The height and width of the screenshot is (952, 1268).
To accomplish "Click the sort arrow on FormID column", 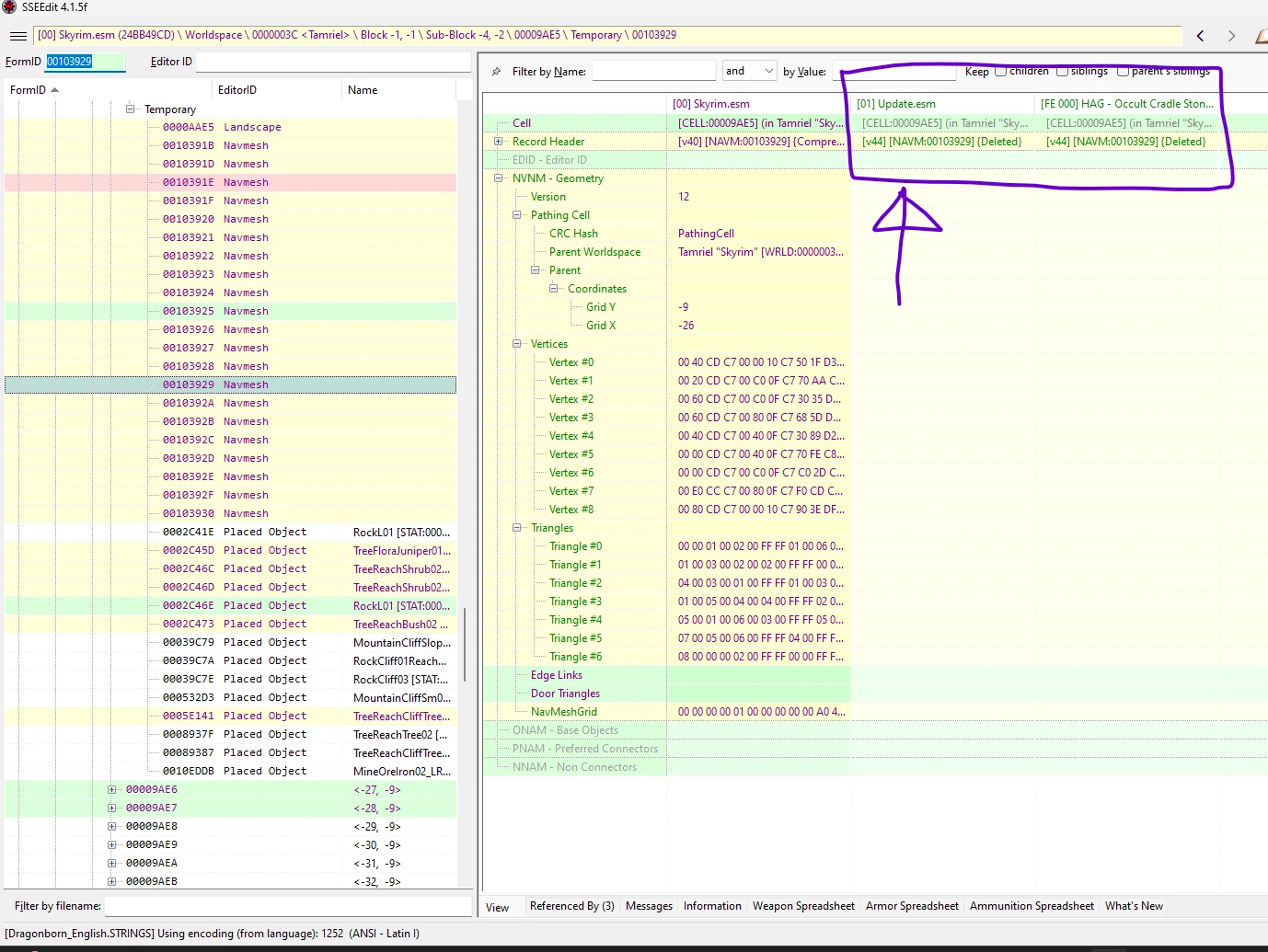I will pyautogui.click(x=55, y=90).
